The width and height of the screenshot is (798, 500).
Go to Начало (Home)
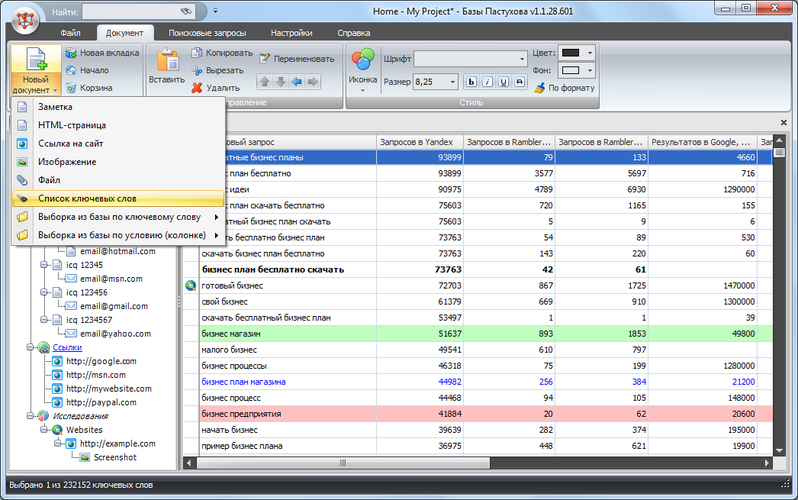click(88, 70)
